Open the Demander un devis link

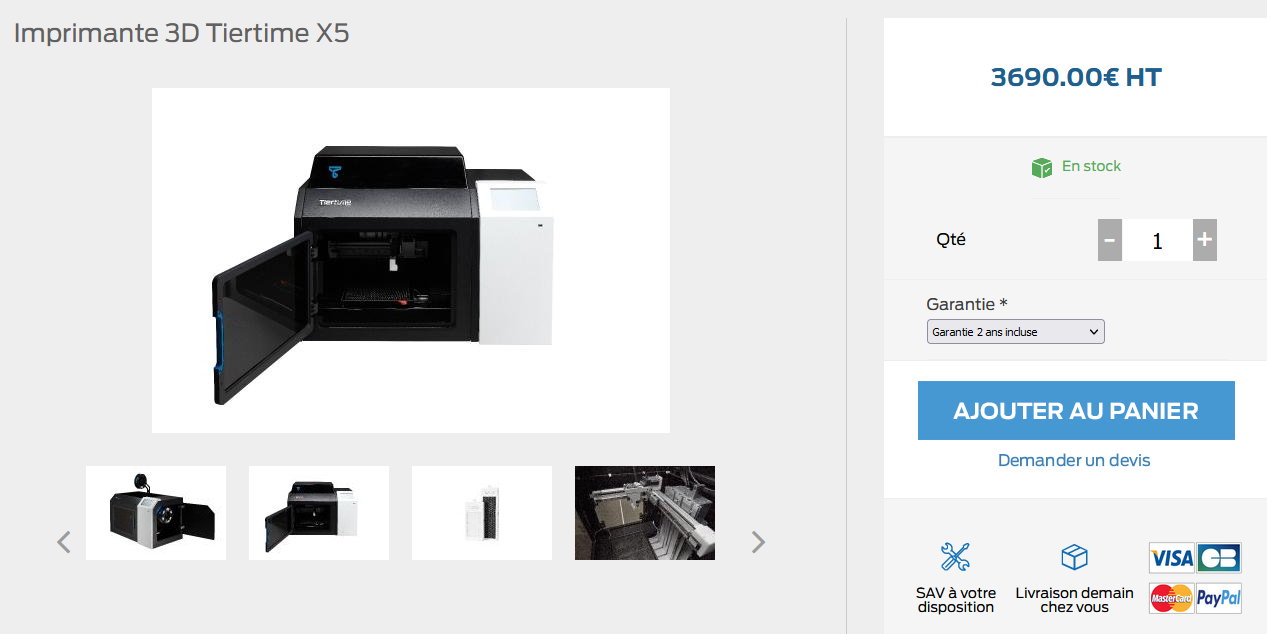click(x=1074, y=460)
